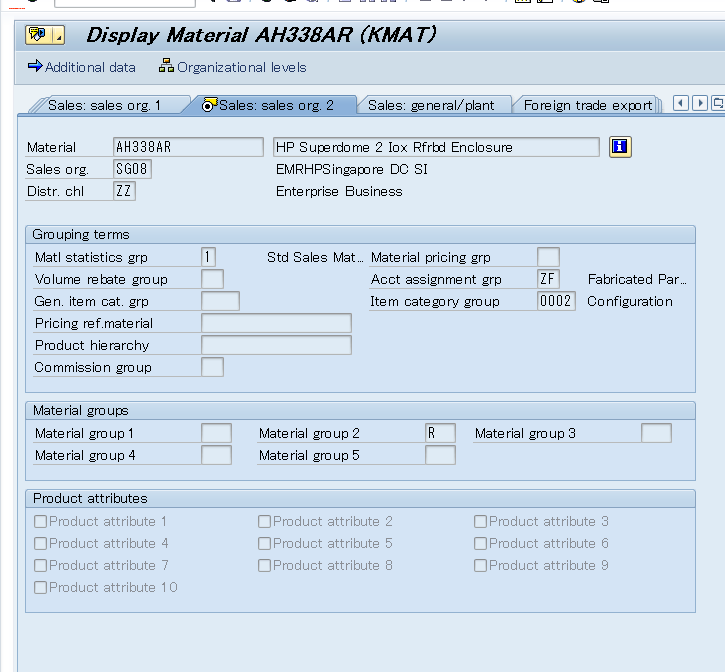
Task: Click Material group 5 field
Action: 440,455
